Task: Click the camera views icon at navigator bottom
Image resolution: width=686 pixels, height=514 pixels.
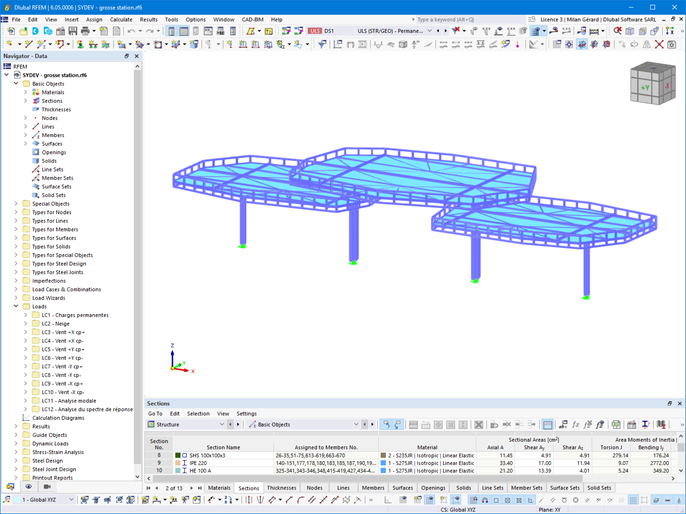Action: (x=47, y=486)
